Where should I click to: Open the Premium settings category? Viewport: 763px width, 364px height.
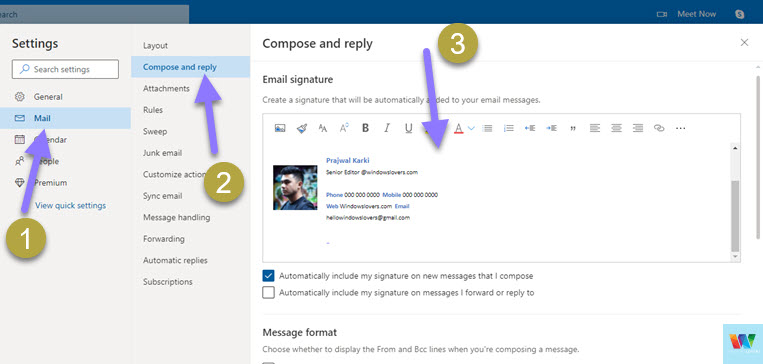[x=65, y=183]
